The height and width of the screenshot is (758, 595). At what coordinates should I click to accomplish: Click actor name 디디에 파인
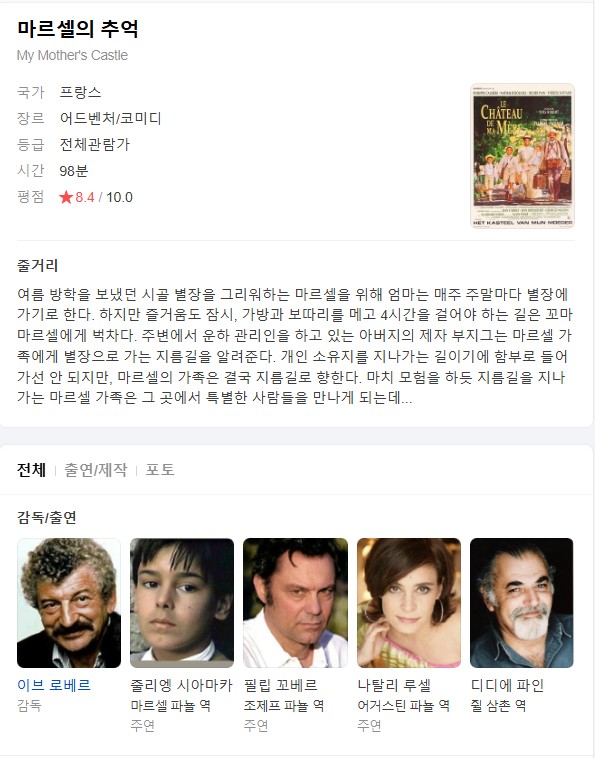point(507,685)
